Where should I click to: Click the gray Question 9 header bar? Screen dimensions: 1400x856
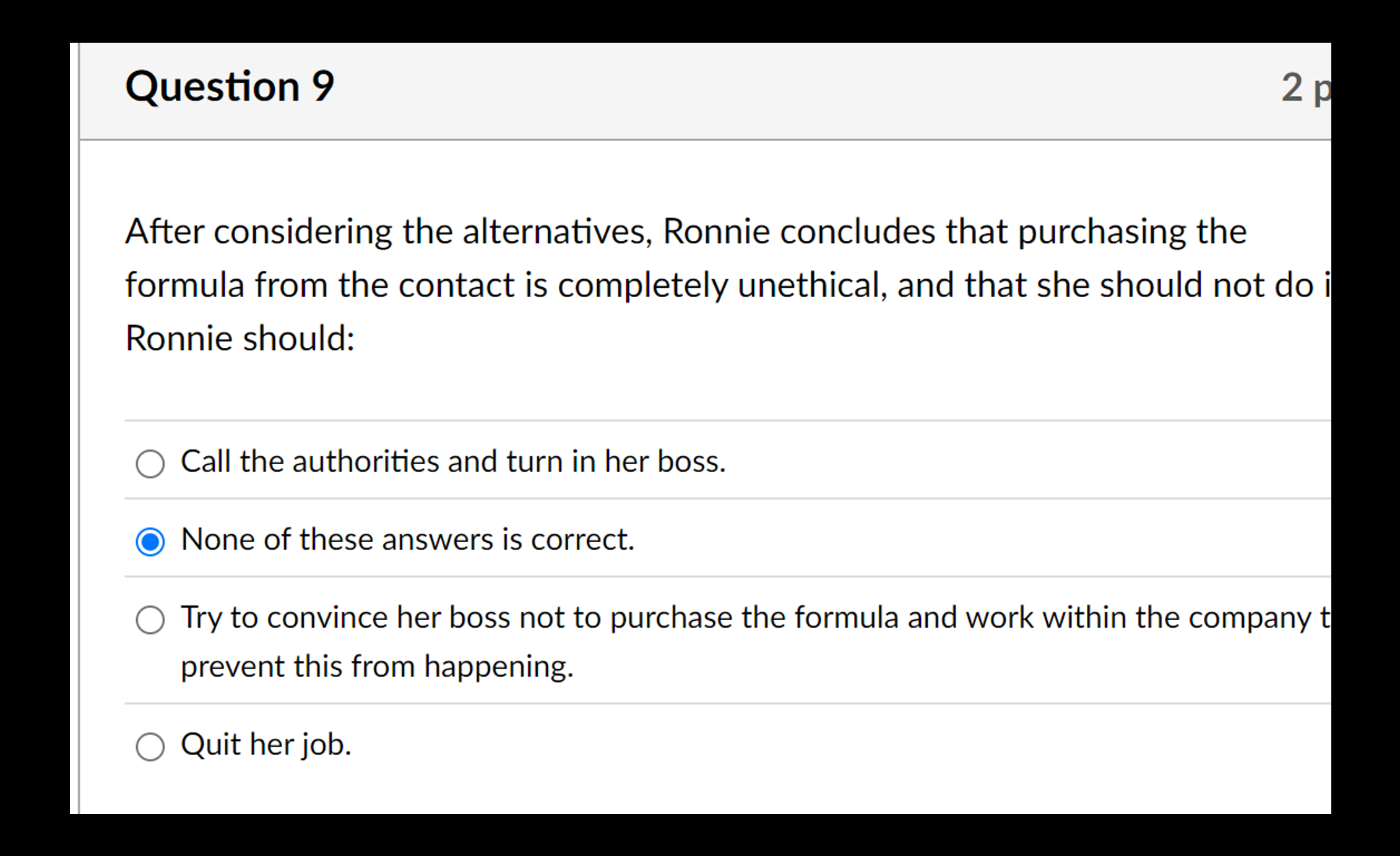tap(681, 87)
